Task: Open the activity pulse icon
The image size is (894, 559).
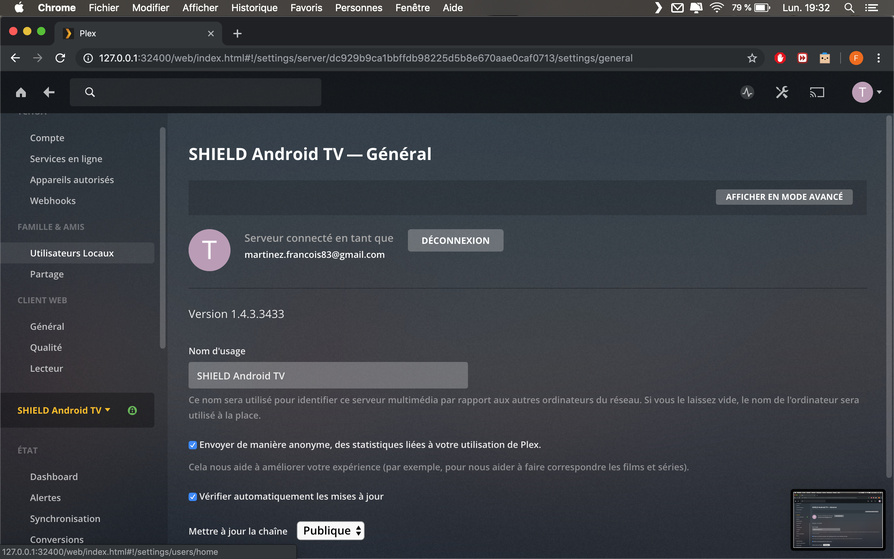Action: (747, 92)
